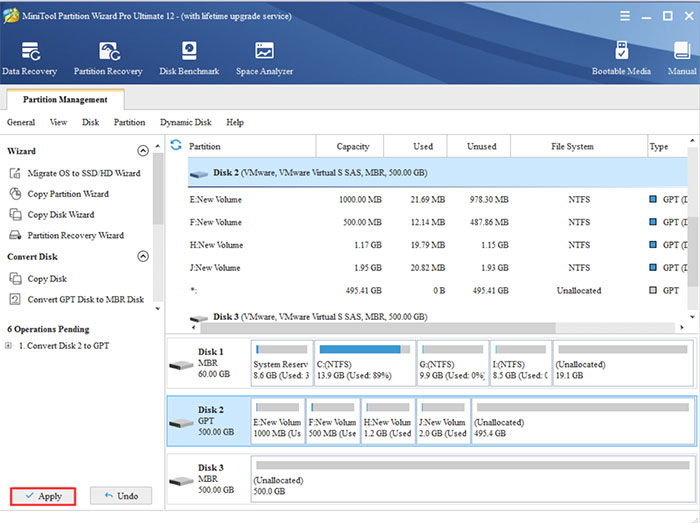Collapse the Convert Disk section
The height and width of the screenshot is (523, 700).
[x=142, y=257]
